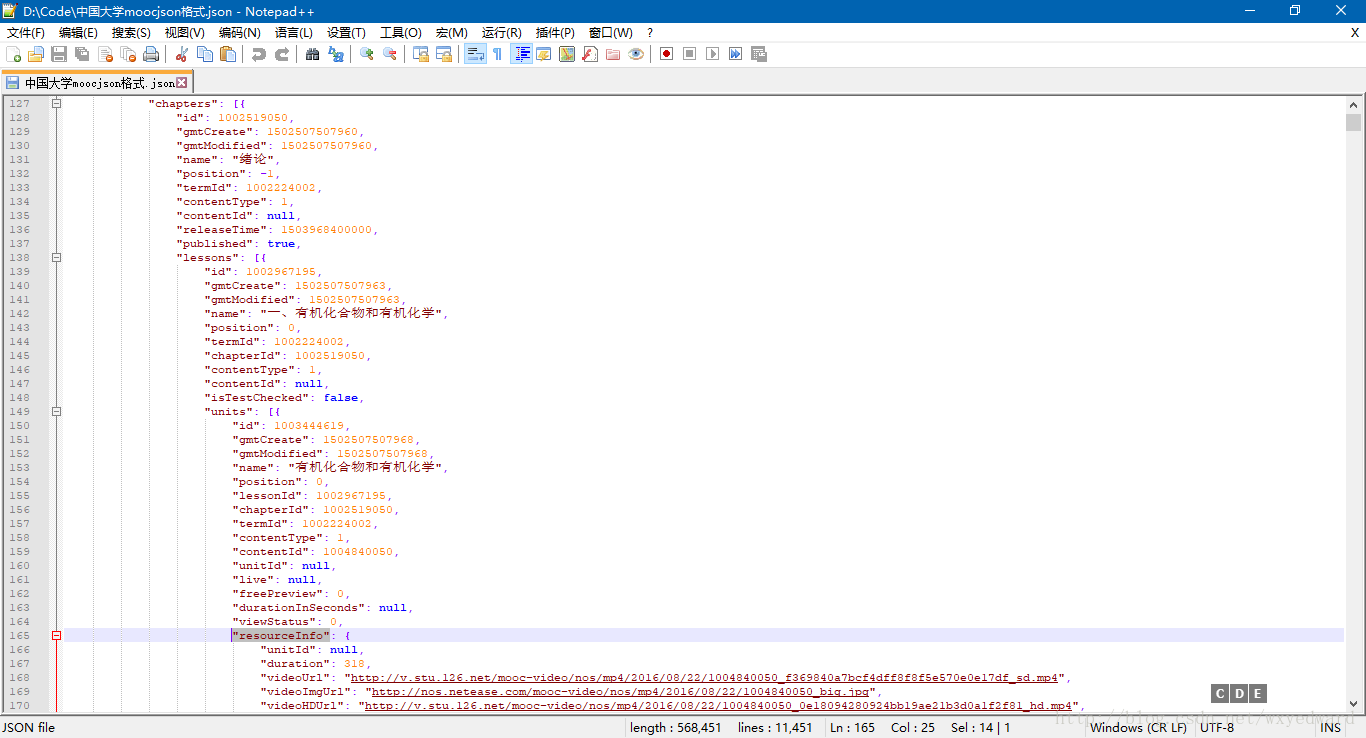The width and height of the screenshot is (1366, 738).
Task: Close document with menu bar X button
Action: click(1355, 33)
